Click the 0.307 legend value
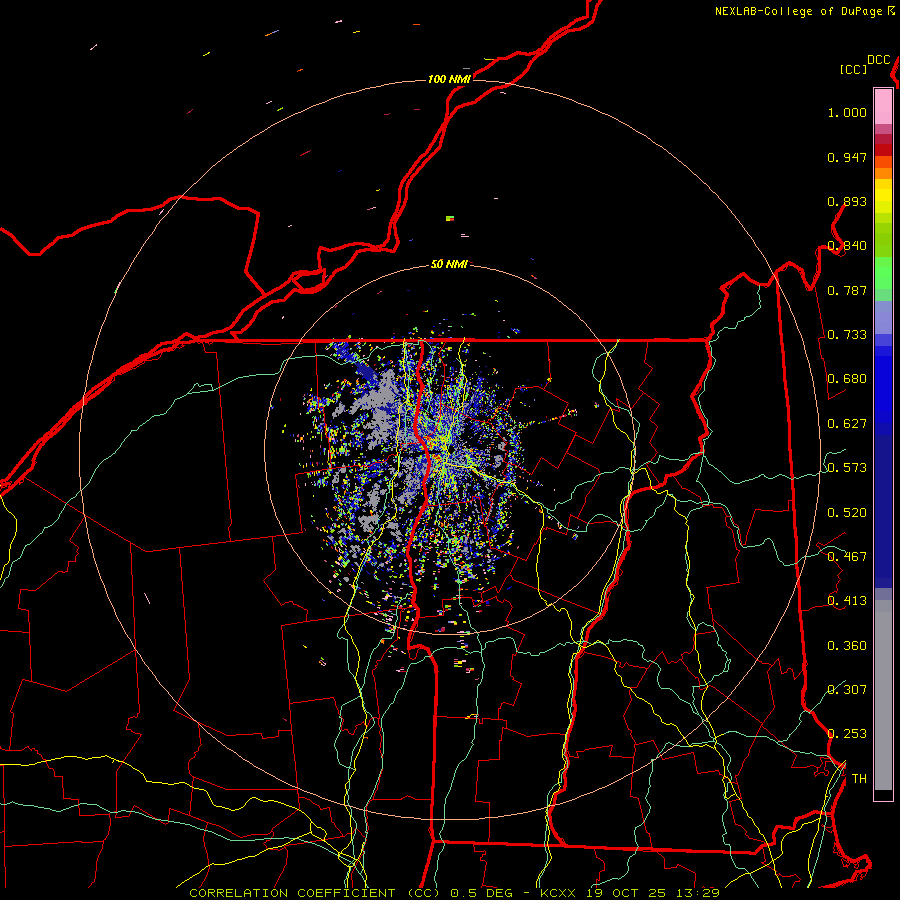 point(847,690)
